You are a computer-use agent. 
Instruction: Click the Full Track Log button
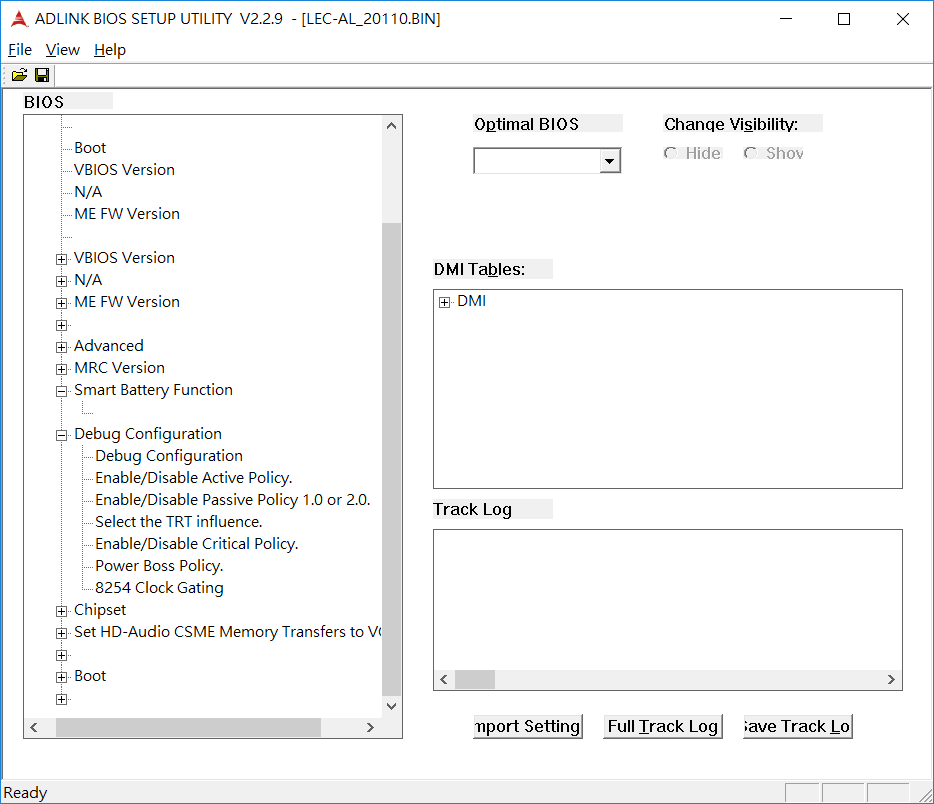click(x=662, y=727)
